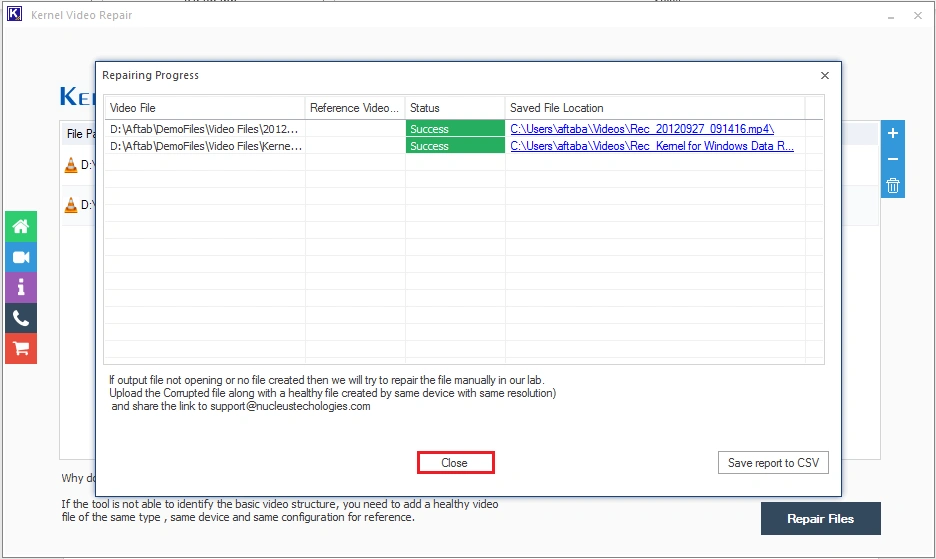Open the green Home sidebar icon

click(21, 226)
